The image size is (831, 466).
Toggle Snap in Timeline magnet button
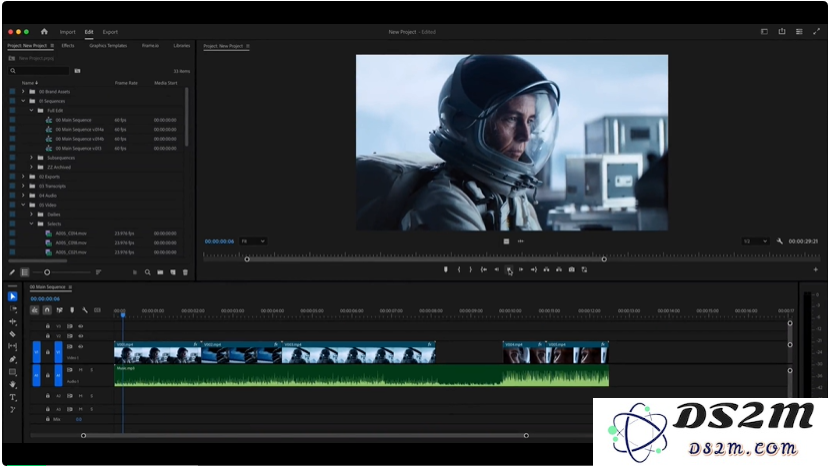point(47,310)
